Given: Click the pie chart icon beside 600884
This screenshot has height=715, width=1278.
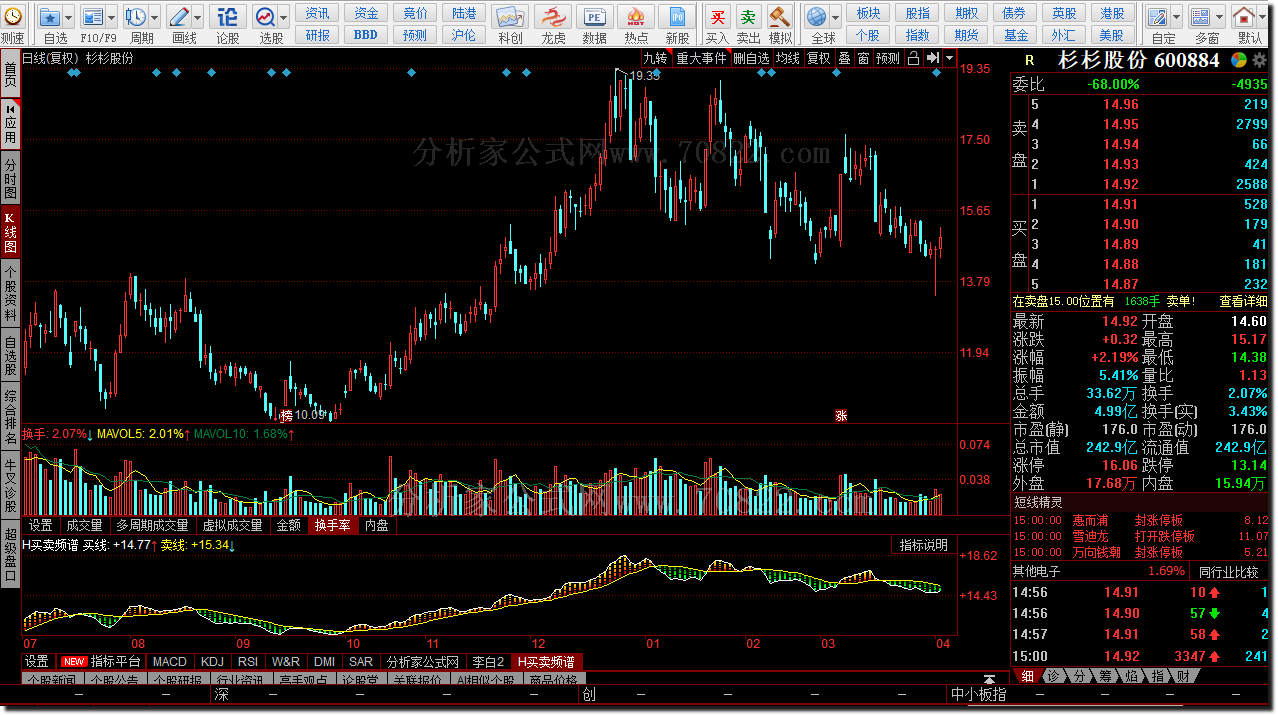Looking at the screenshot, I should coord(1238,60).
